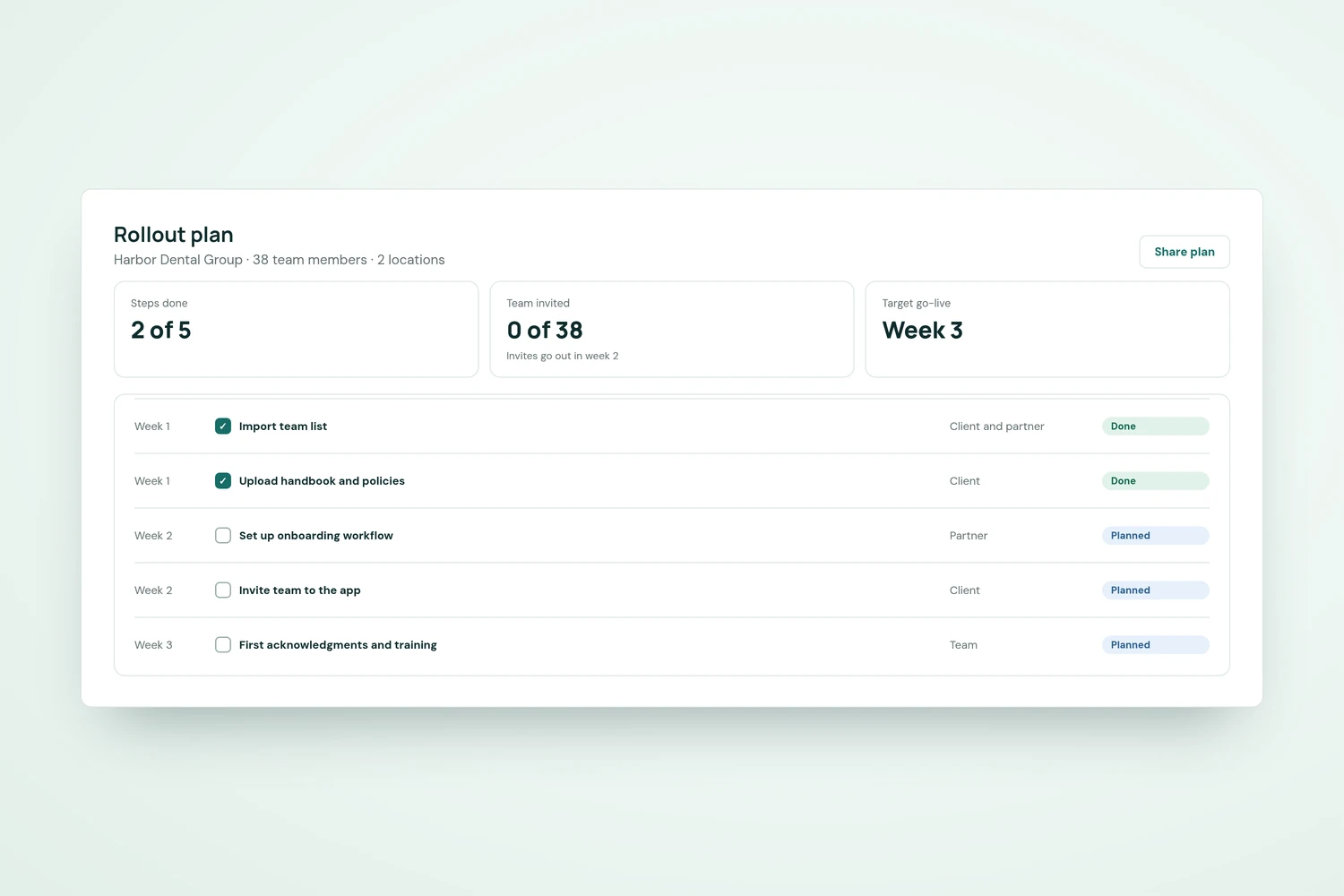This screenshot has height=896, width=1344.
Task: Click Planned badge for onboarding workflow row
Action: [1155, 536]
